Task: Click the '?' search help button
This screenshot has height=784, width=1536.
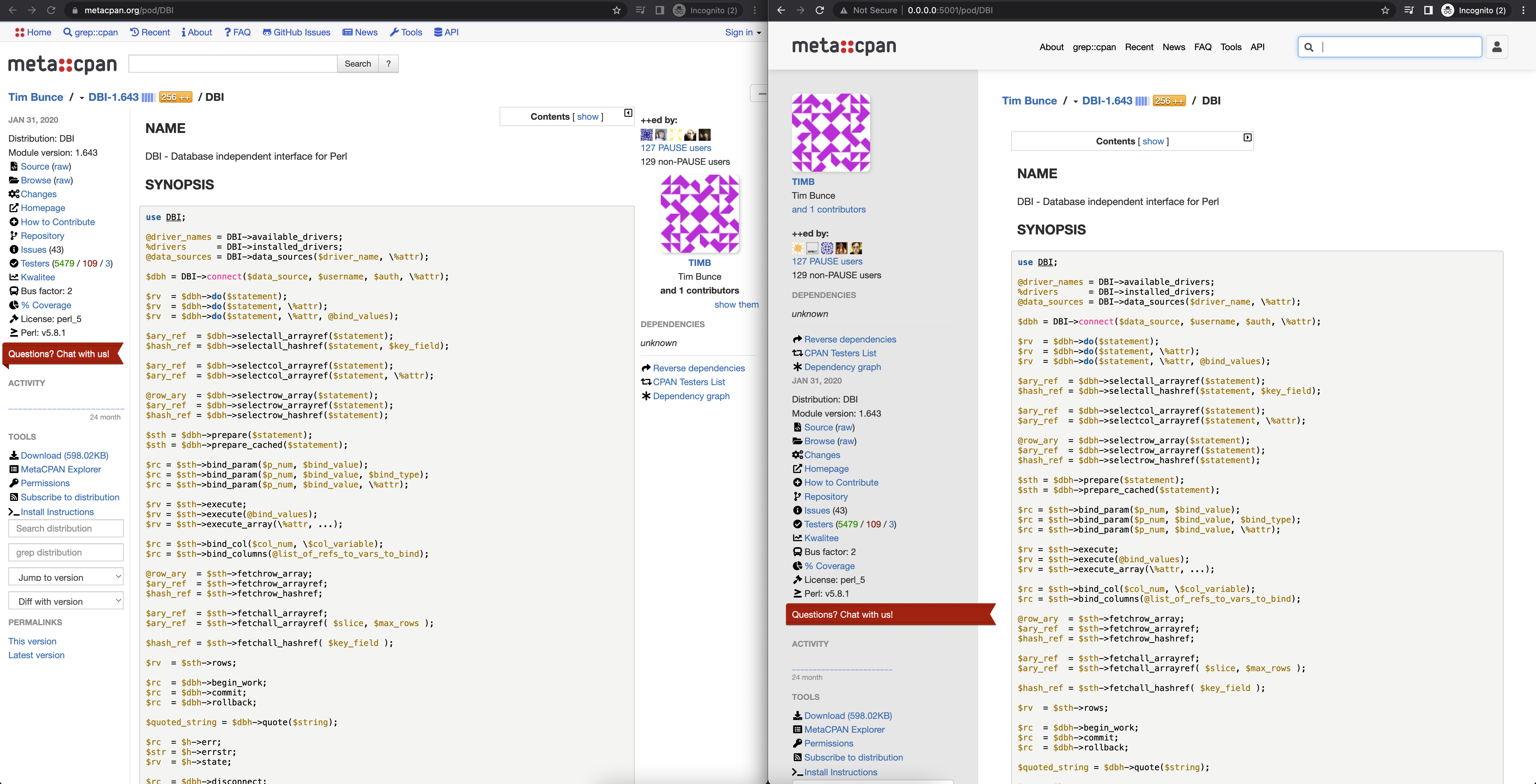Action: (x=388, y=64)
